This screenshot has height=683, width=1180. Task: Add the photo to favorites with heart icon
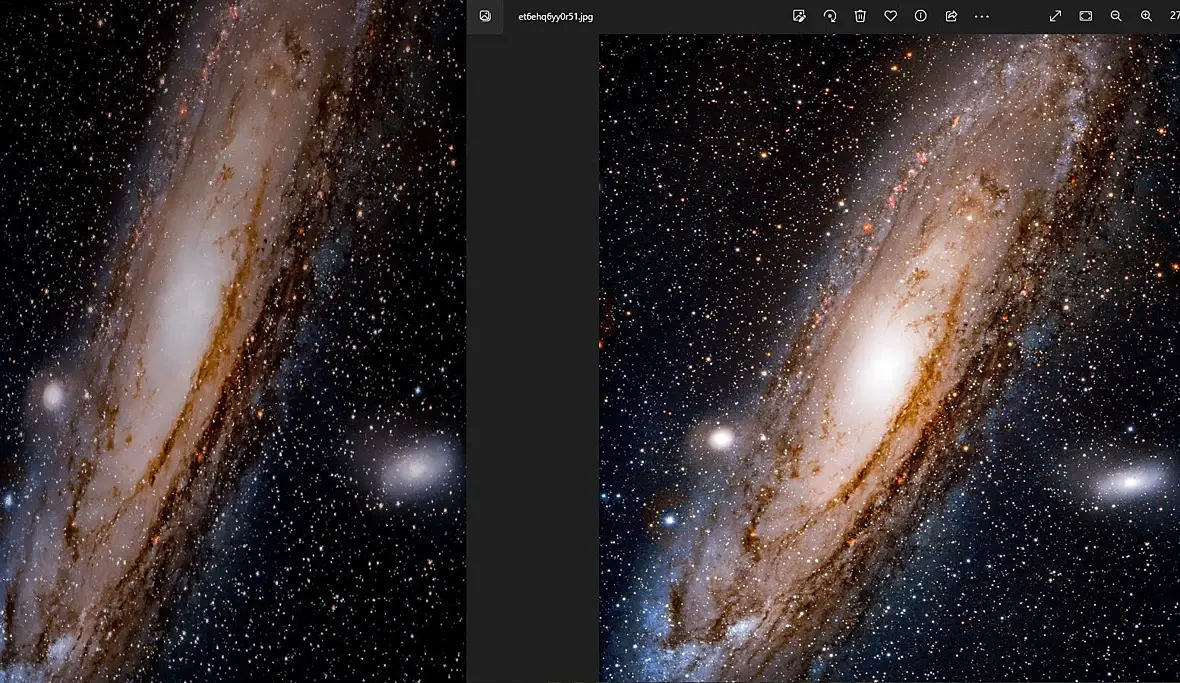[890, 16]
